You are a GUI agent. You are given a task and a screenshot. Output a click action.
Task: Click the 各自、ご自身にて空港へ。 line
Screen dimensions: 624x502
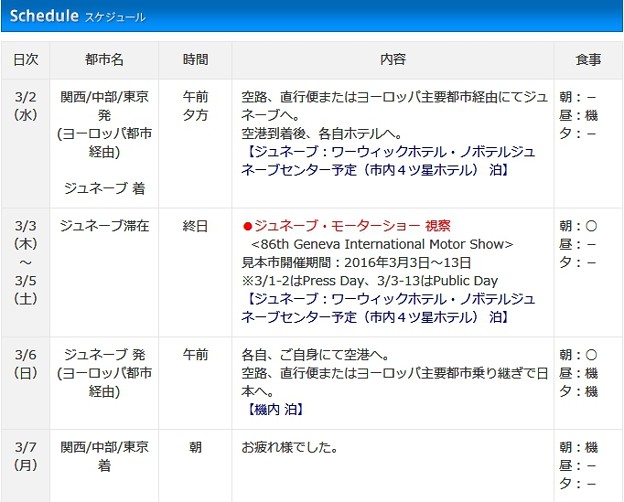coord(315,355)
